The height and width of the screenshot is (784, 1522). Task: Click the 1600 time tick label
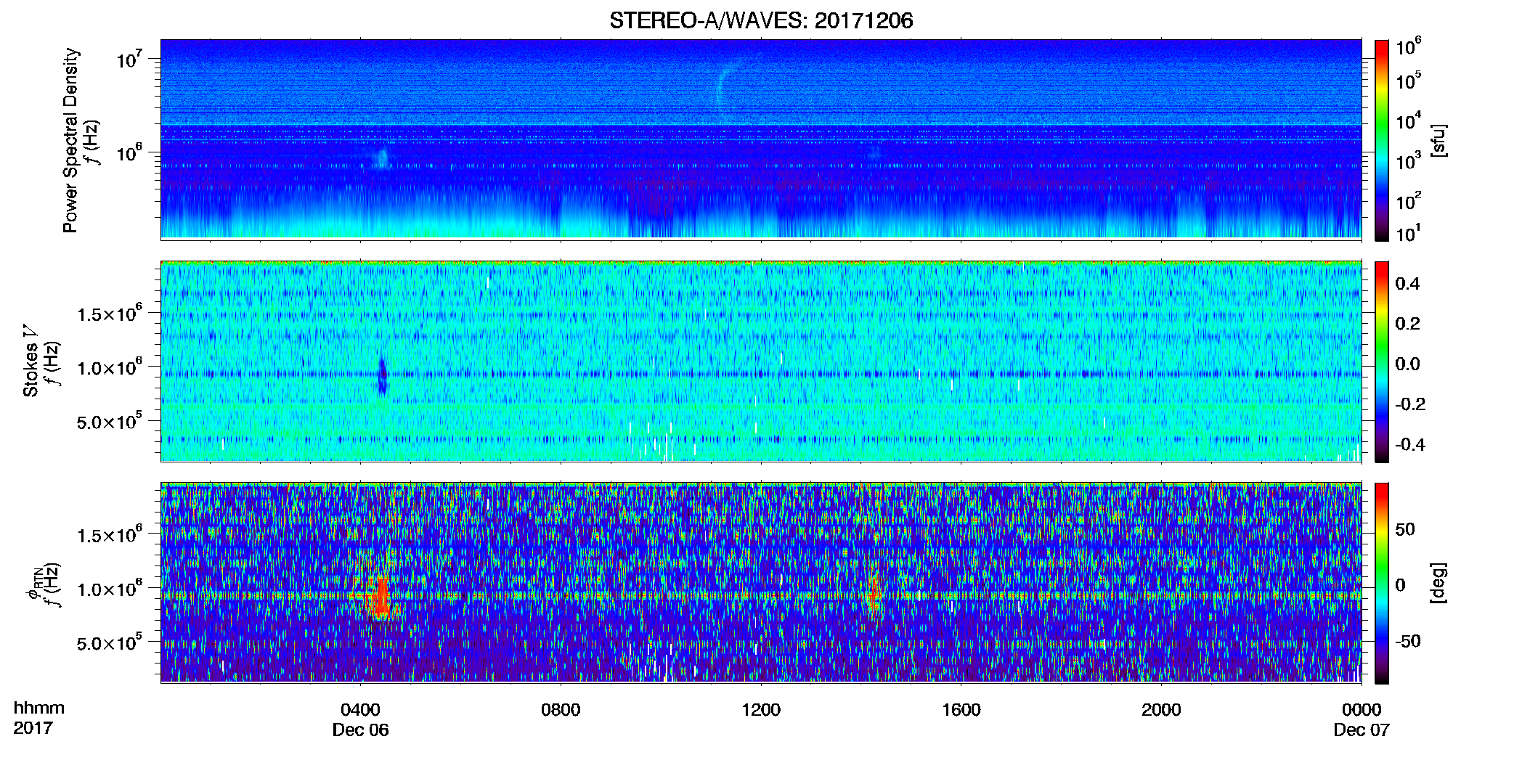[x=961, y=710]
